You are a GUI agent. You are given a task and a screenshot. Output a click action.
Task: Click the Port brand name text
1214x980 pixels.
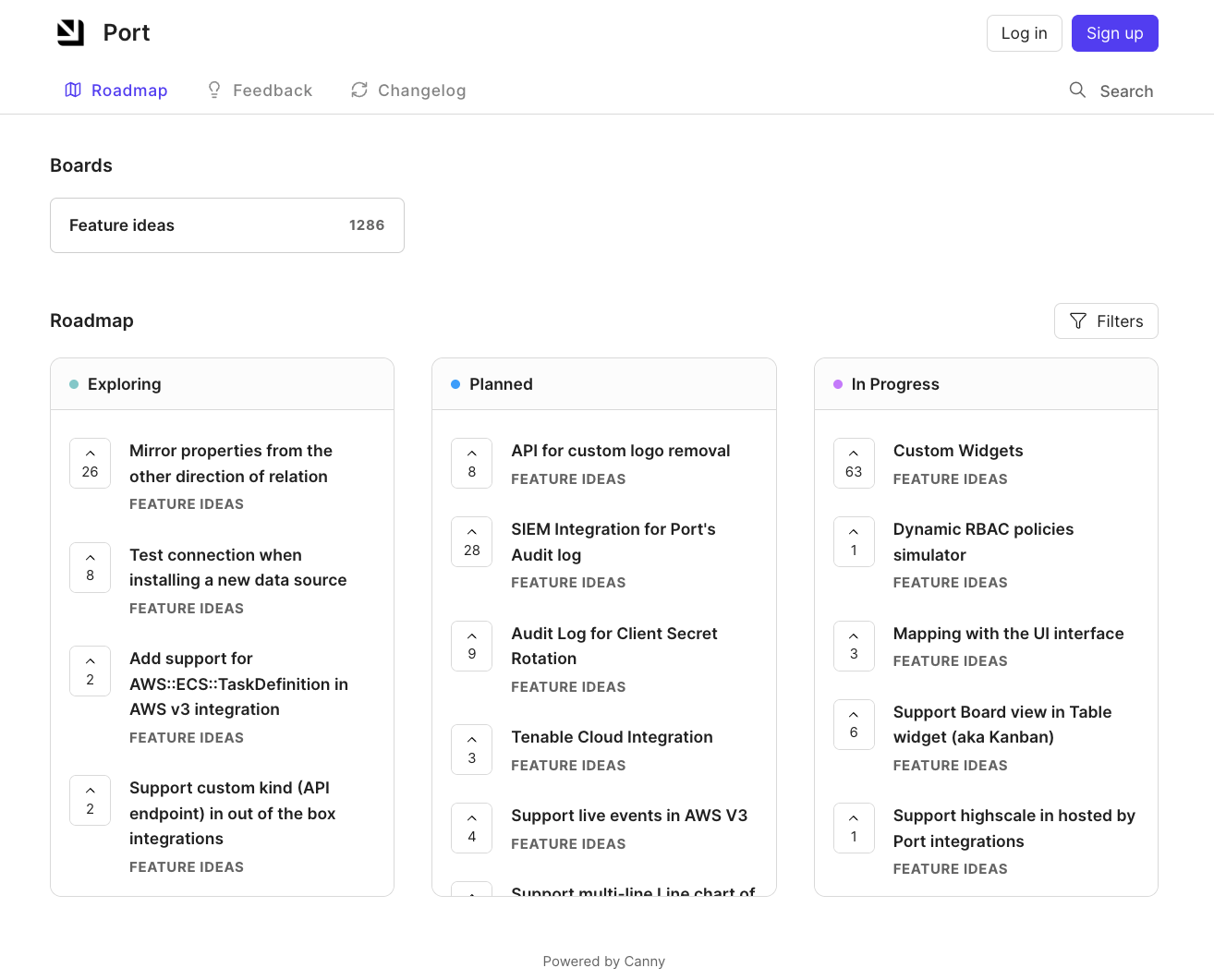(127, 33)
